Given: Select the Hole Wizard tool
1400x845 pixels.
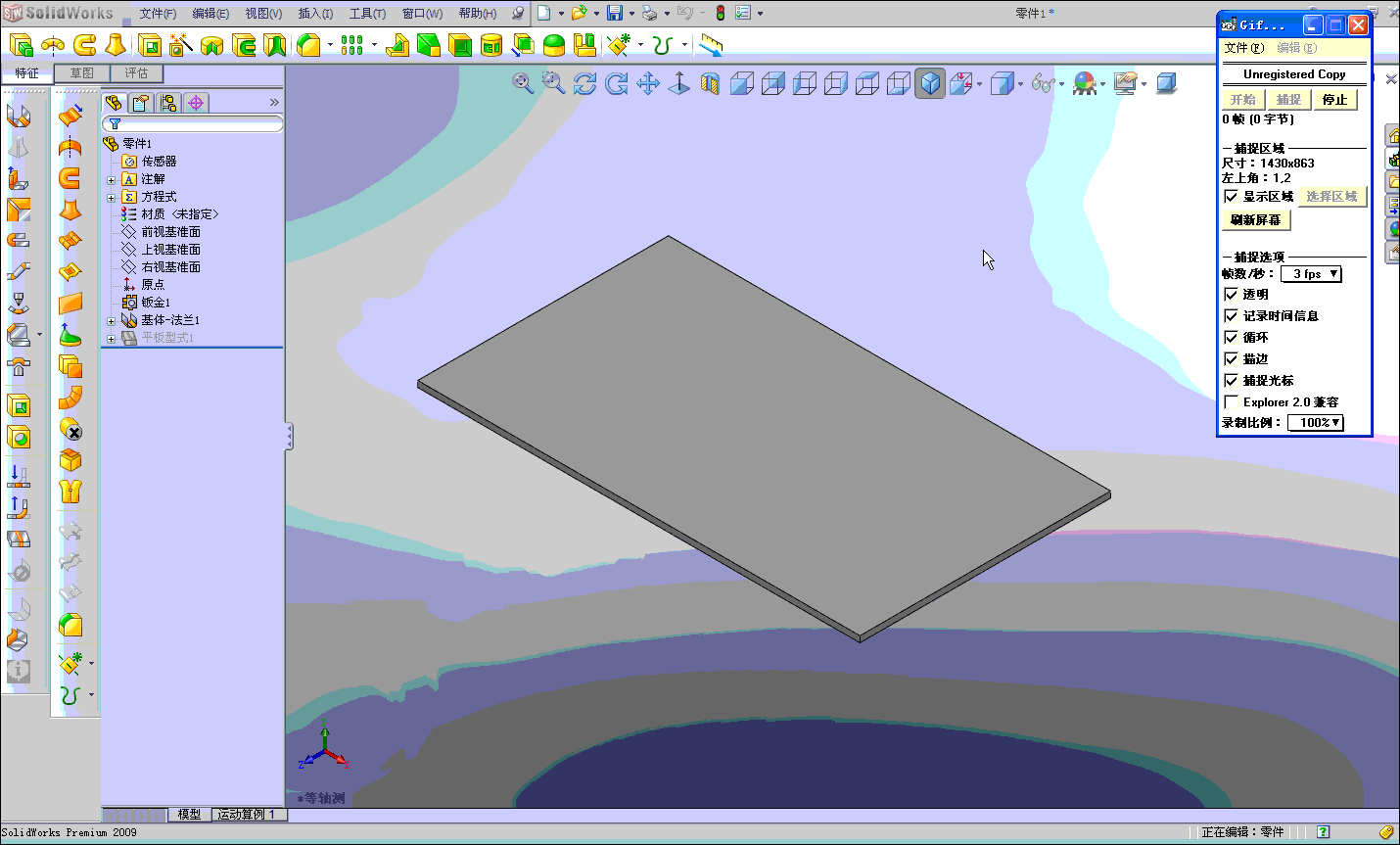Looking at the screenshot, I should click(182, 45).
